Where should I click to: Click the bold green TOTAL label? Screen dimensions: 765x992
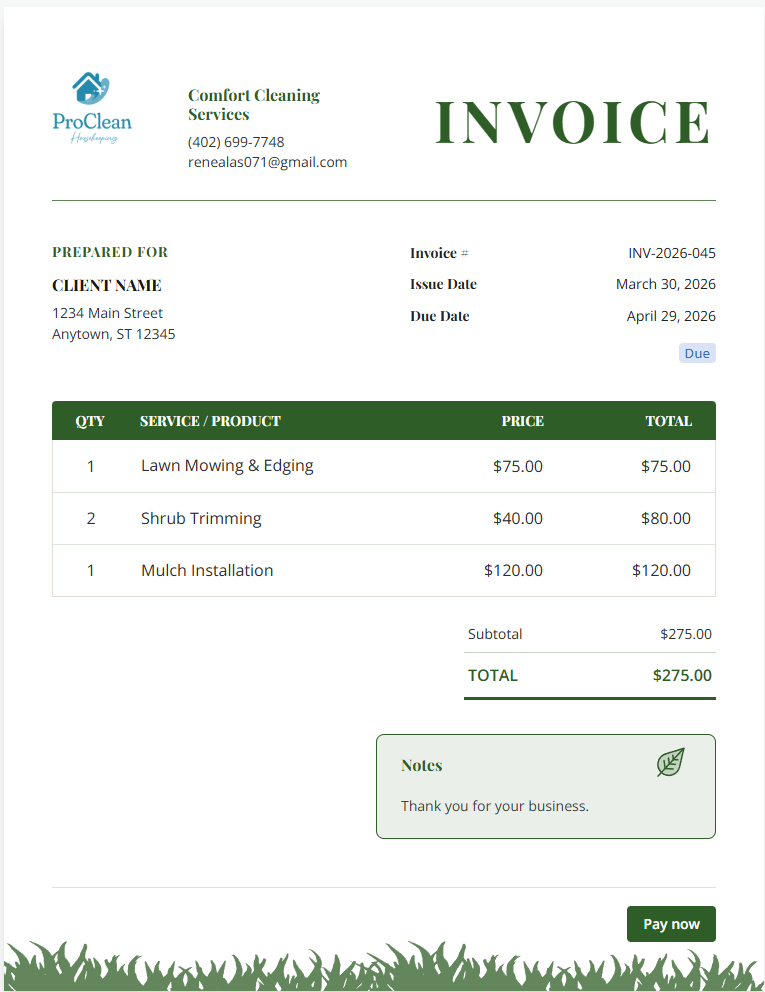coord(493,675)
